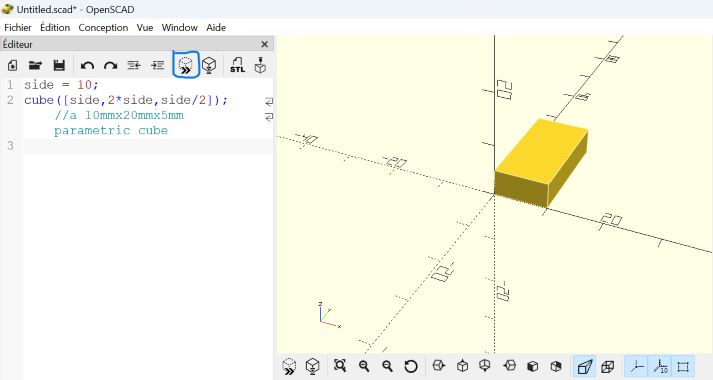Toggle the Show Axes button
The image size is (713, 380).
pyautogui.click(x=637, y=366)
